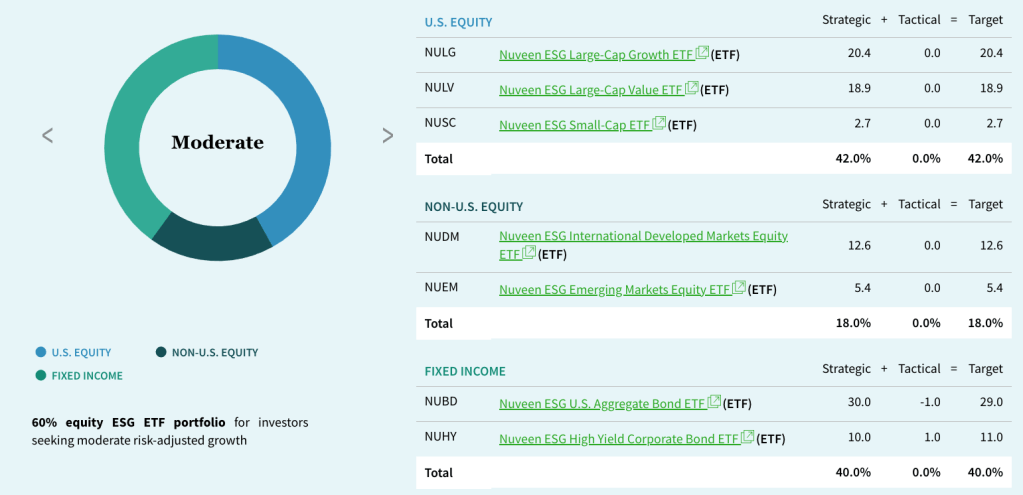The image size is (1023, 495).
Task: Click external link icon beside Small-Cap ETF
Action: (659, 123)
